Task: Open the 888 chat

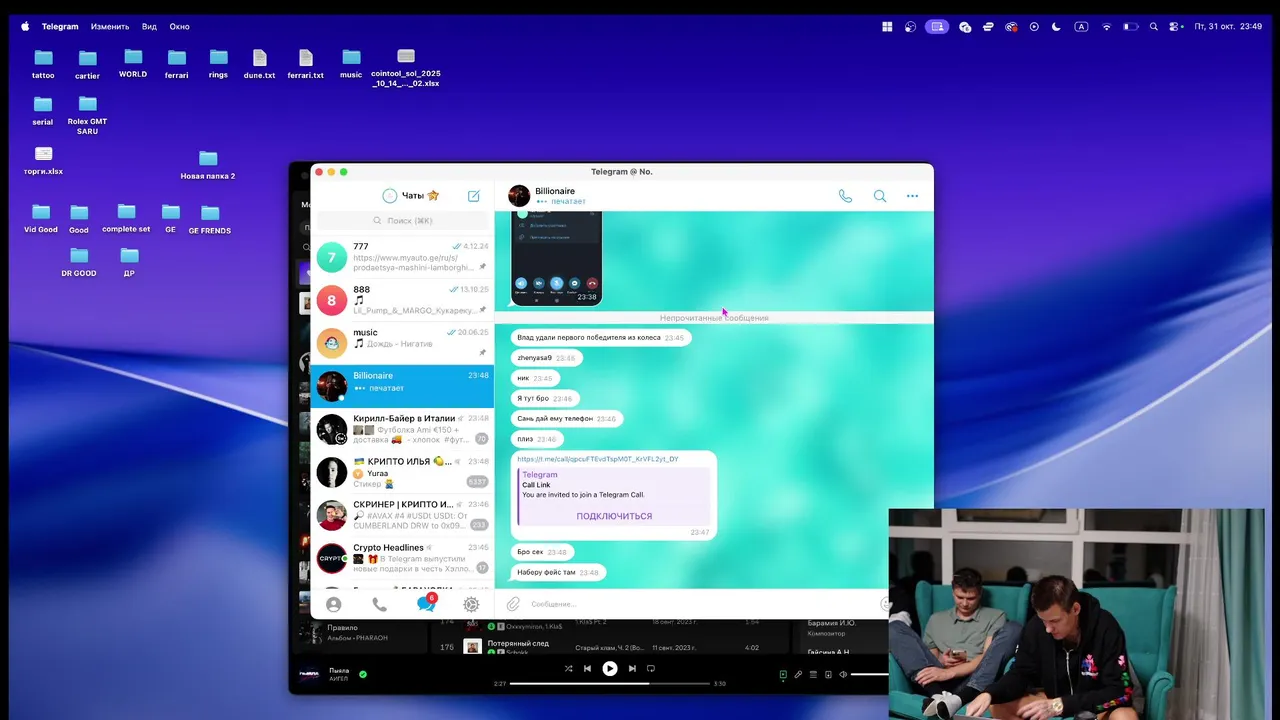Action: pos(402,300)
